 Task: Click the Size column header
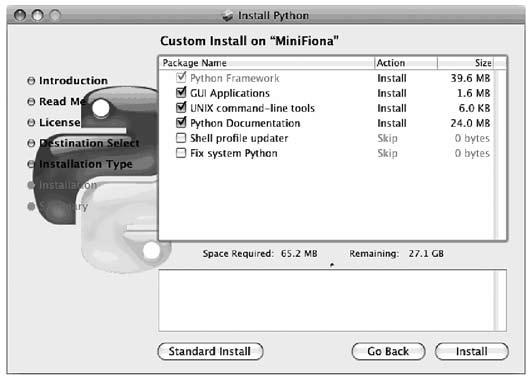(465, 63)
